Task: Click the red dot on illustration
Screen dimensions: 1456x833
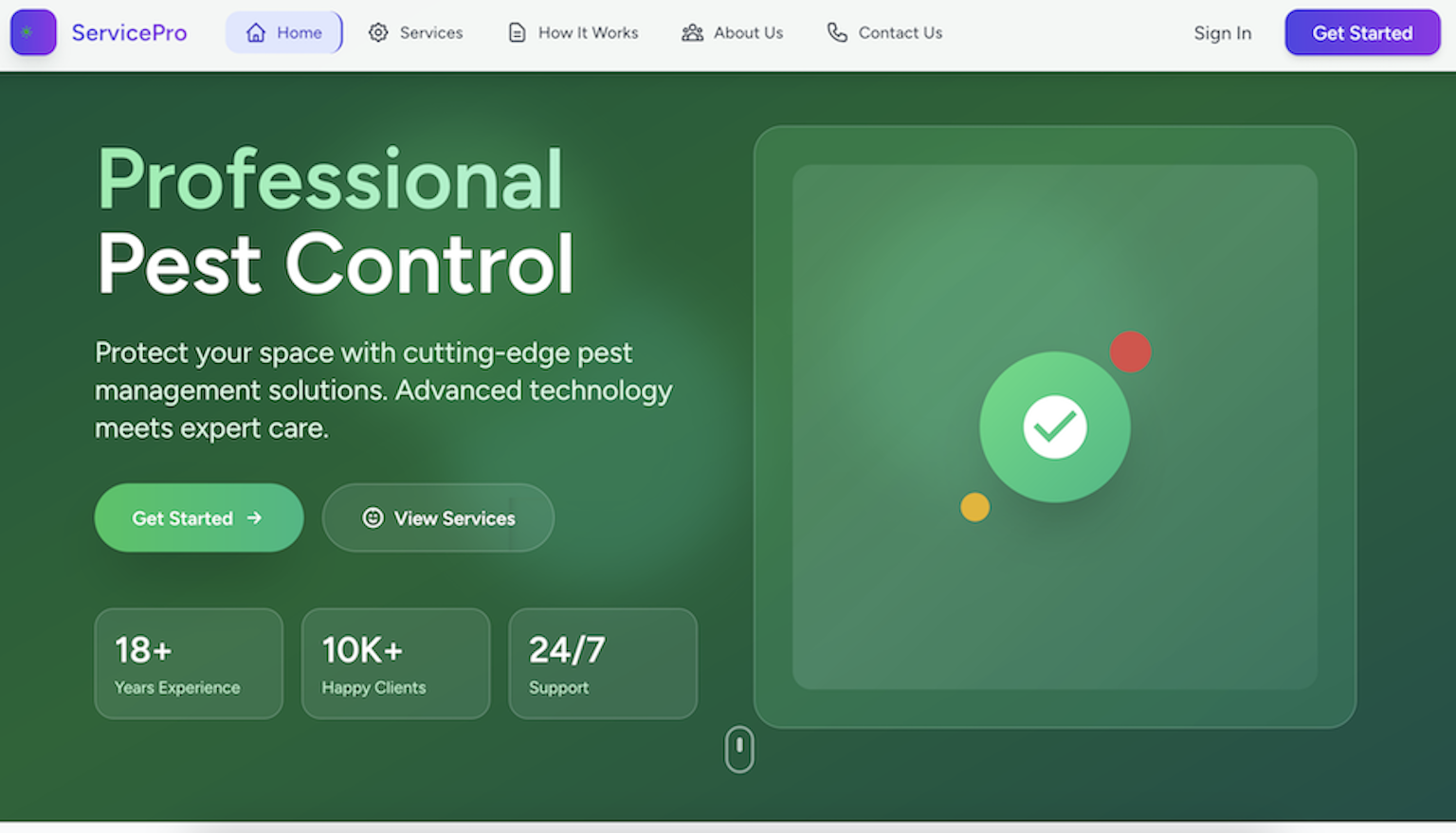Action: pos(1130,352)
